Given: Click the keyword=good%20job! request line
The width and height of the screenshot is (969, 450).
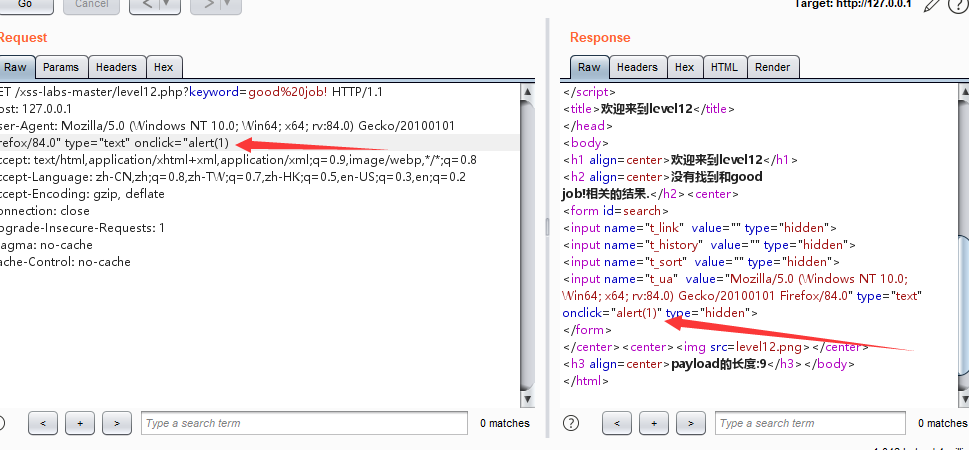Looking at the screenshot, I should pos(192,92).
